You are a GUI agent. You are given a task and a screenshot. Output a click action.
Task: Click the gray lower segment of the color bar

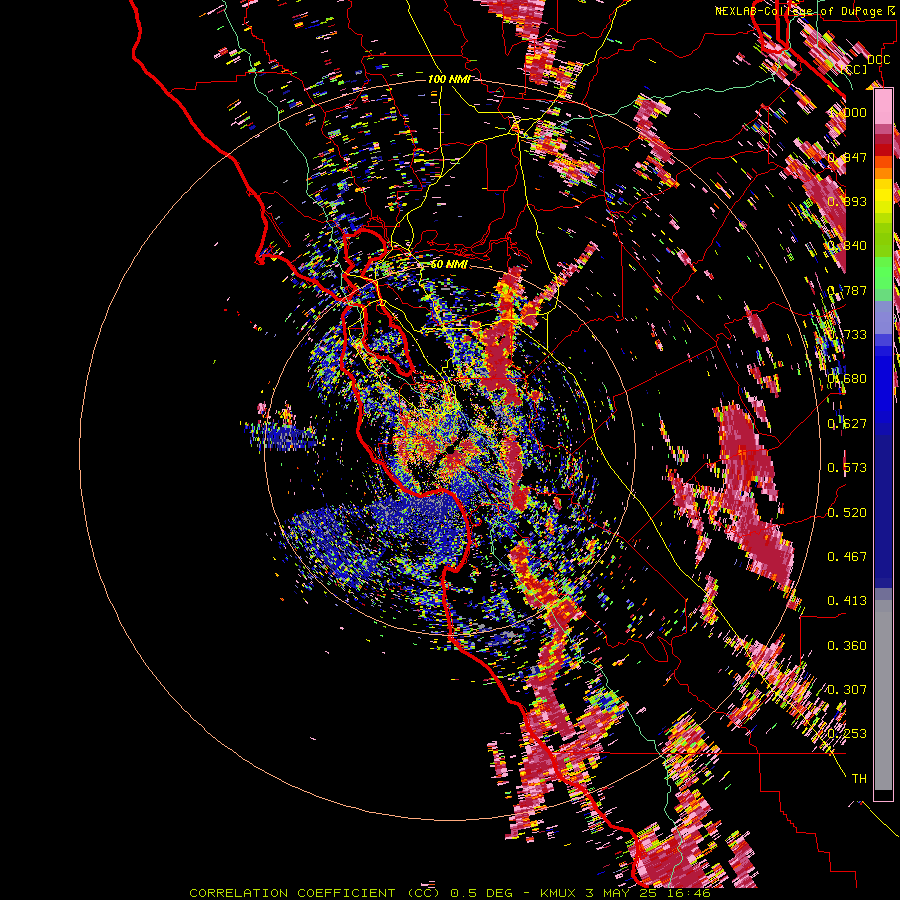coord(883,695)
